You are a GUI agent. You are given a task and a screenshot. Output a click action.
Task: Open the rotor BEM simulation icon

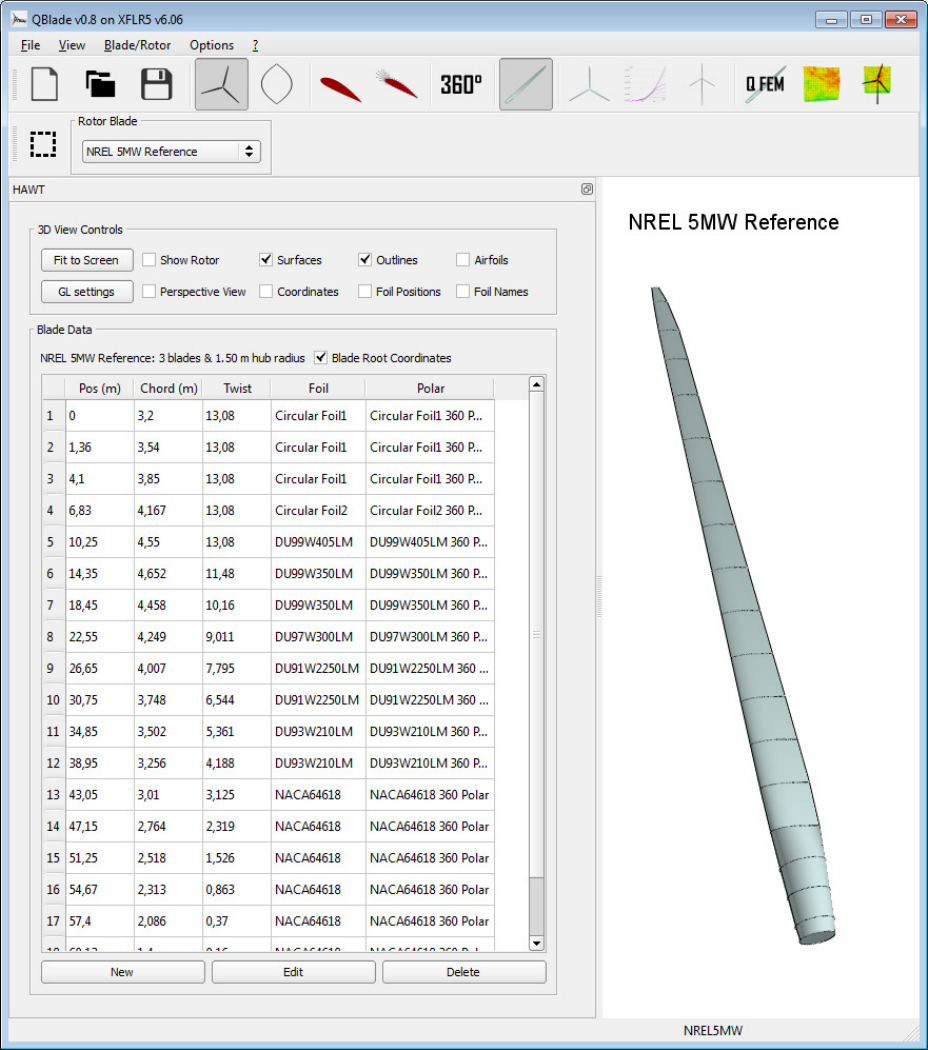[589, 84]
